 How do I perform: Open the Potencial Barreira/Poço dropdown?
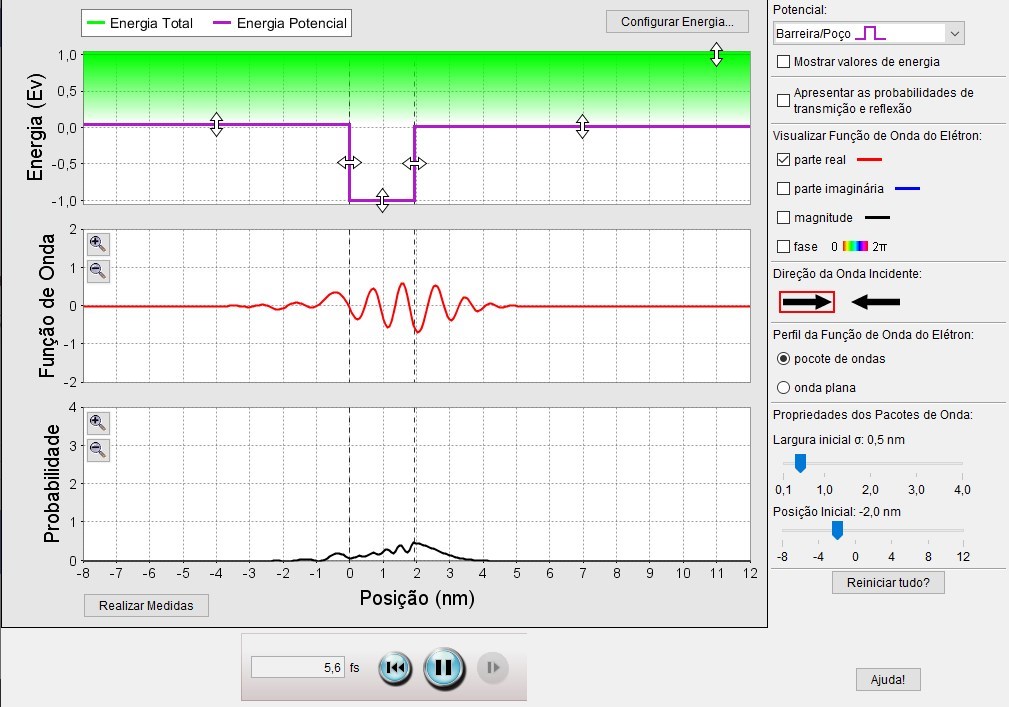tap(869, 33)
